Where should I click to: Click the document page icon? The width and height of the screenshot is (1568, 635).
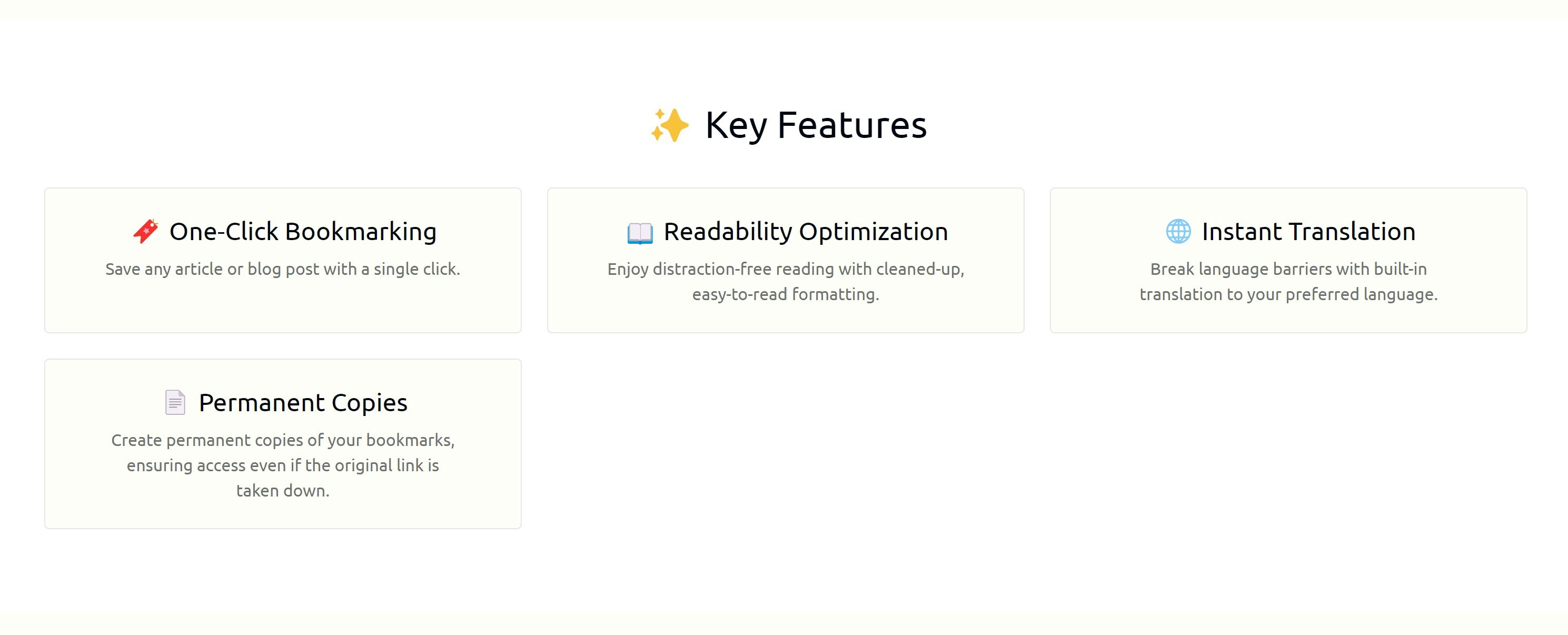[x=175, y=402]
